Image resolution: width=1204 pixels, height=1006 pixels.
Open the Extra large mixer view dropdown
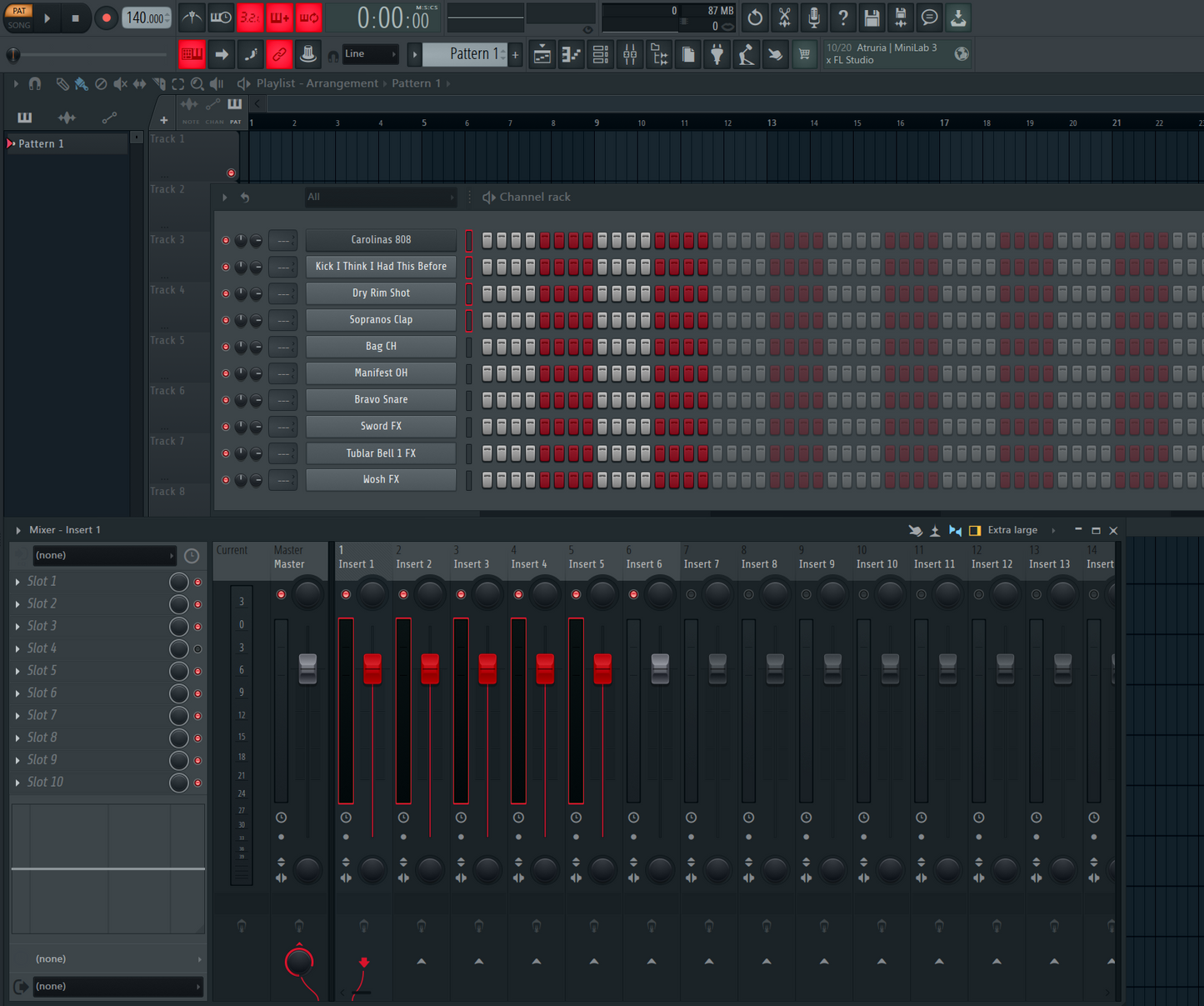coord(1012,530)
